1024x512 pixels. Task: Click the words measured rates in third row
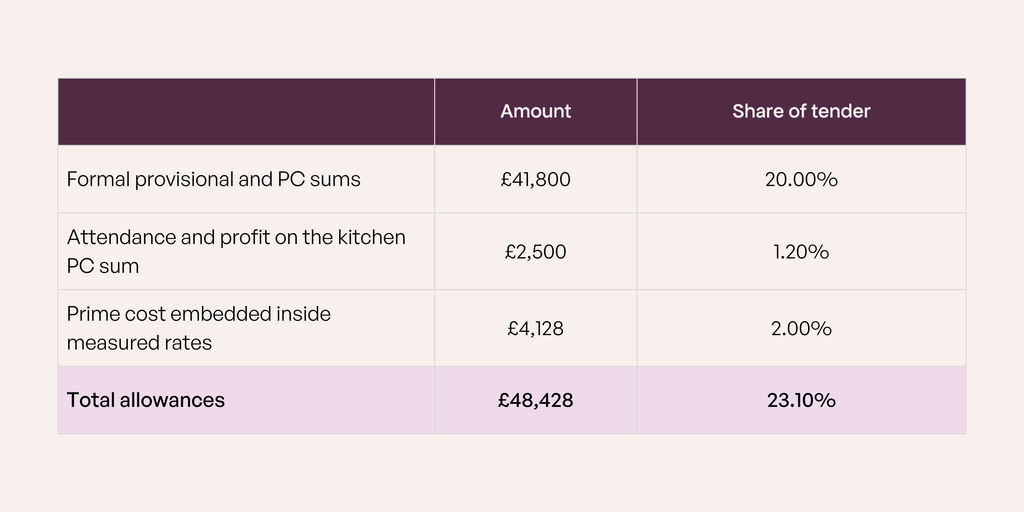139,343
